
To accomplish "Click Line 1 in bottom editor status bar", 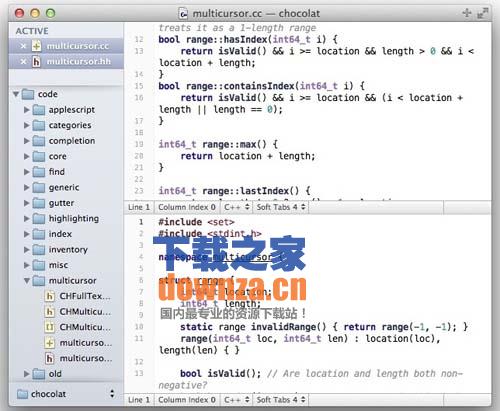I will 139,400.
